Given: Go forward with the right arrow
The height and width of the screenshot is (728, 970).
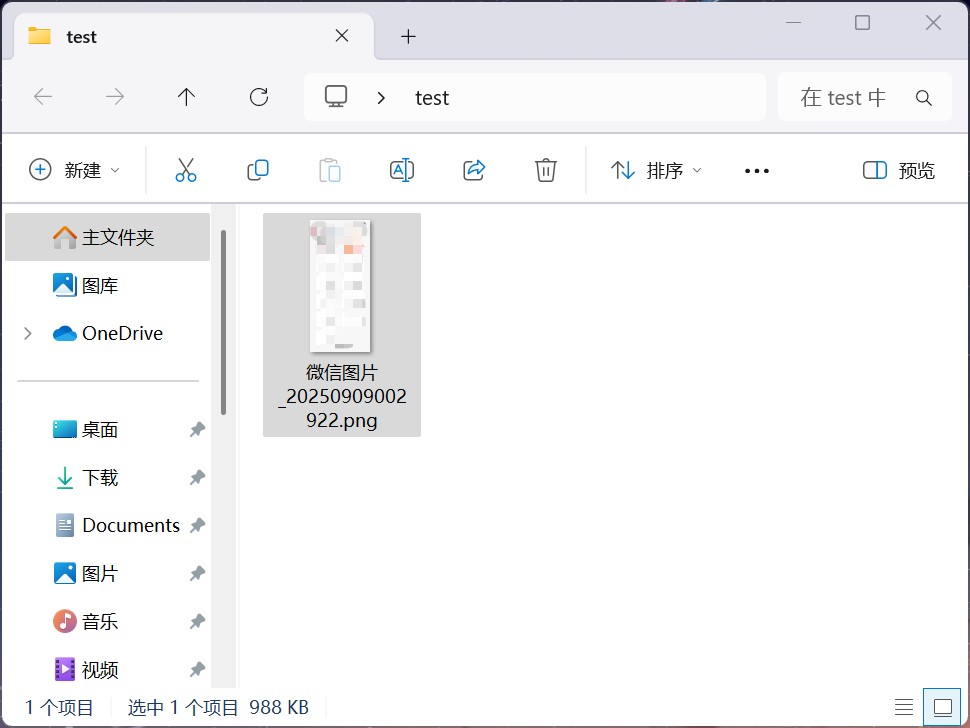Looking at the screenshot, I should 114,96.
